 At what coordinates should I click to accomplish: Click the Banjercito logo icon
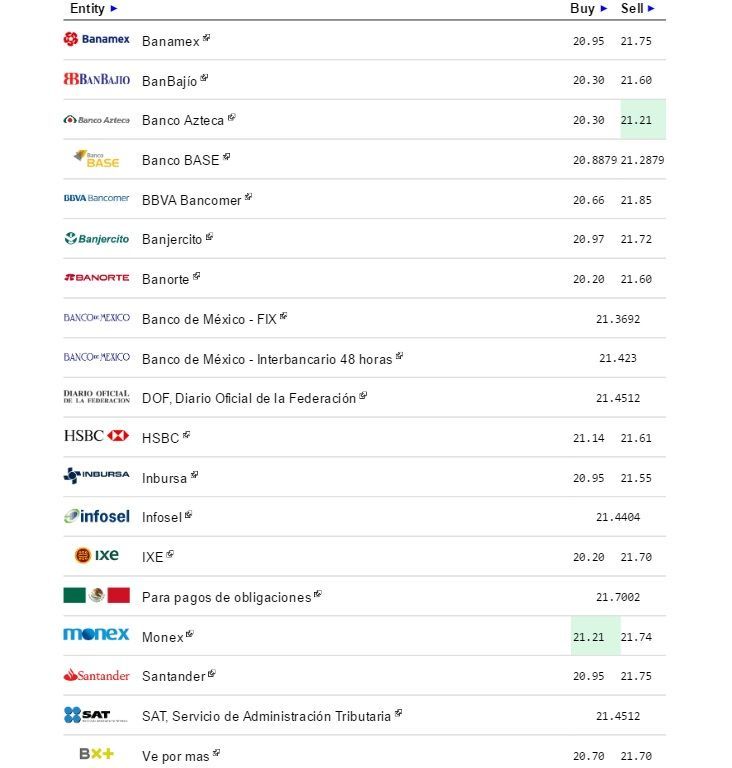point(96,238)
